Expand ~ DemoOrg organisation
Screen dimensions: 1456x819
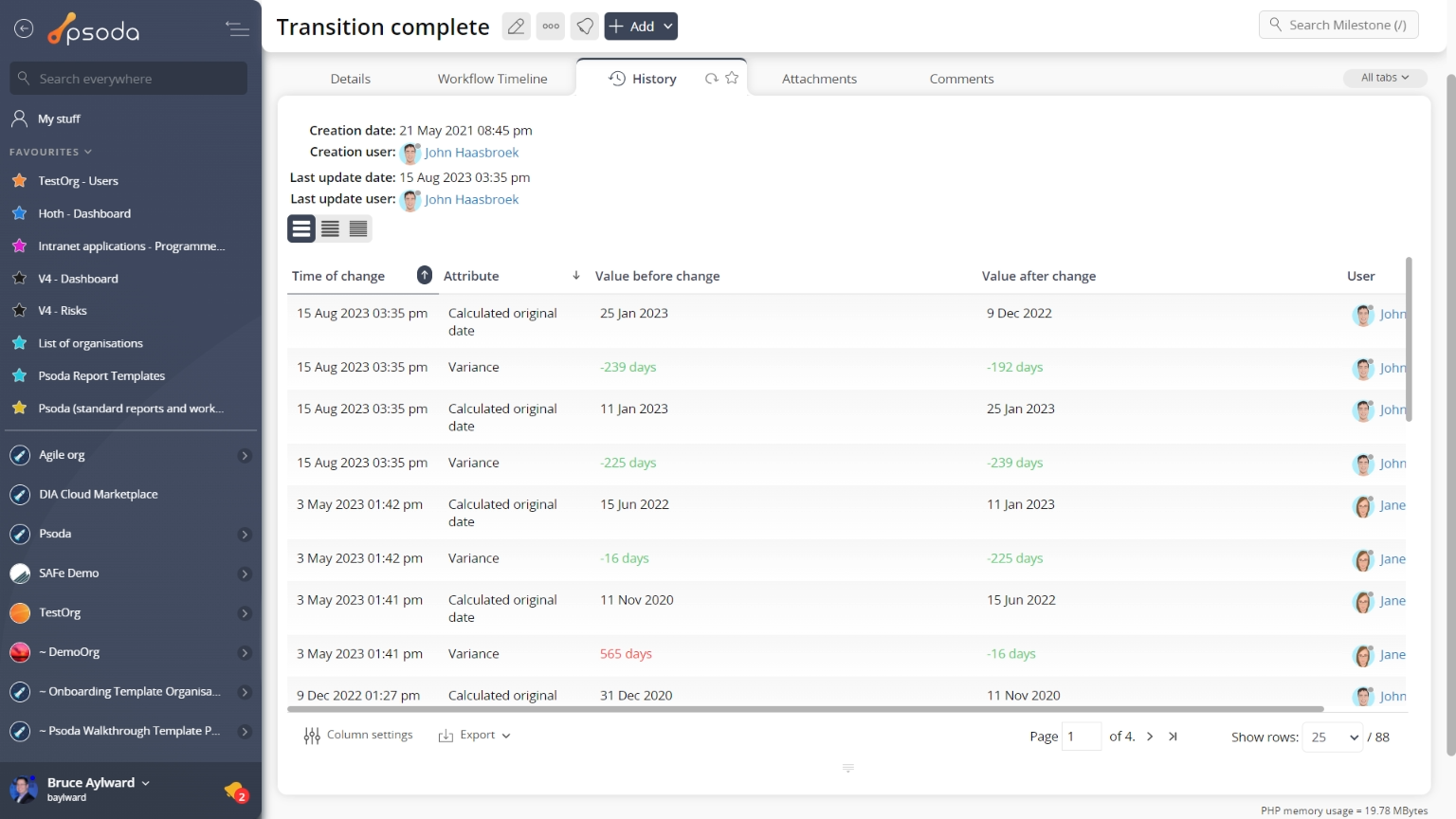[x=245, y=653]
